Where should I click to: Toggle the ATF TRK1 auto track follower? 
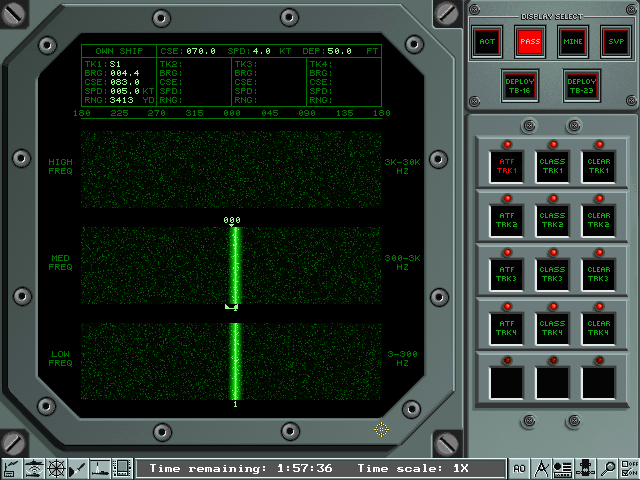(507, 166)
